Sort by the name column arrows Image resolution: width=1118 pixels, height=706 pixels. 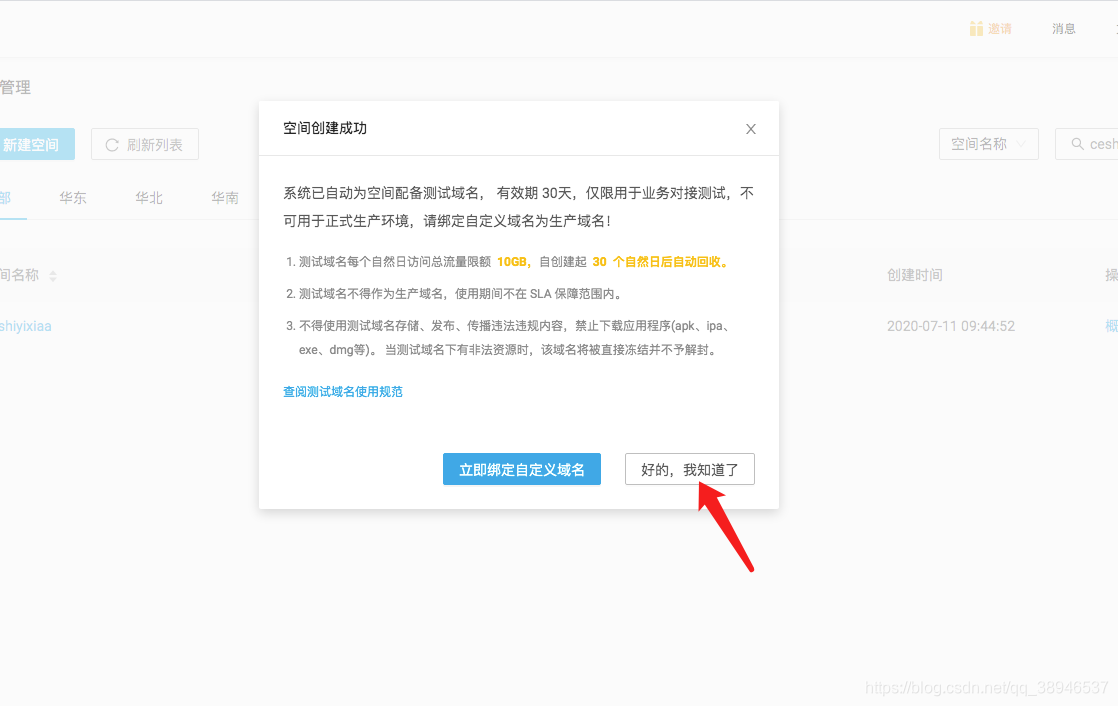(53, 276)
